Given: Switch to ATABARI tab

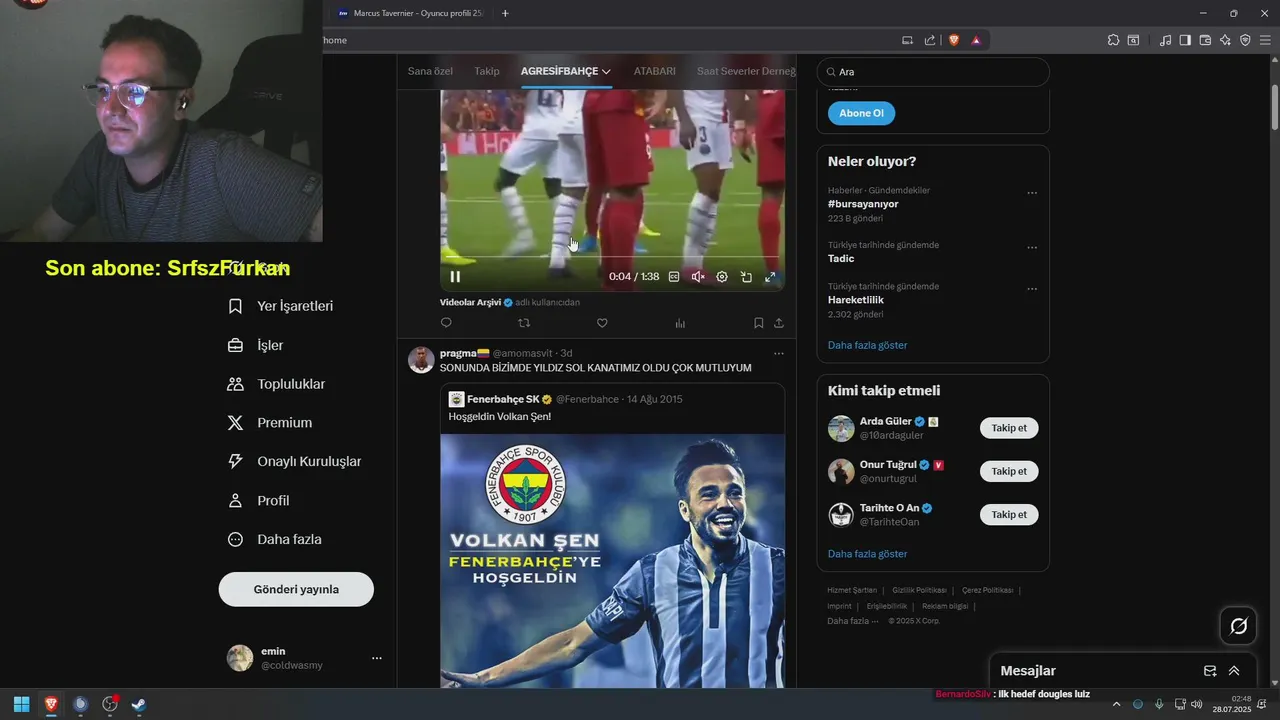Looking at the screenshot, I should 655,71.
